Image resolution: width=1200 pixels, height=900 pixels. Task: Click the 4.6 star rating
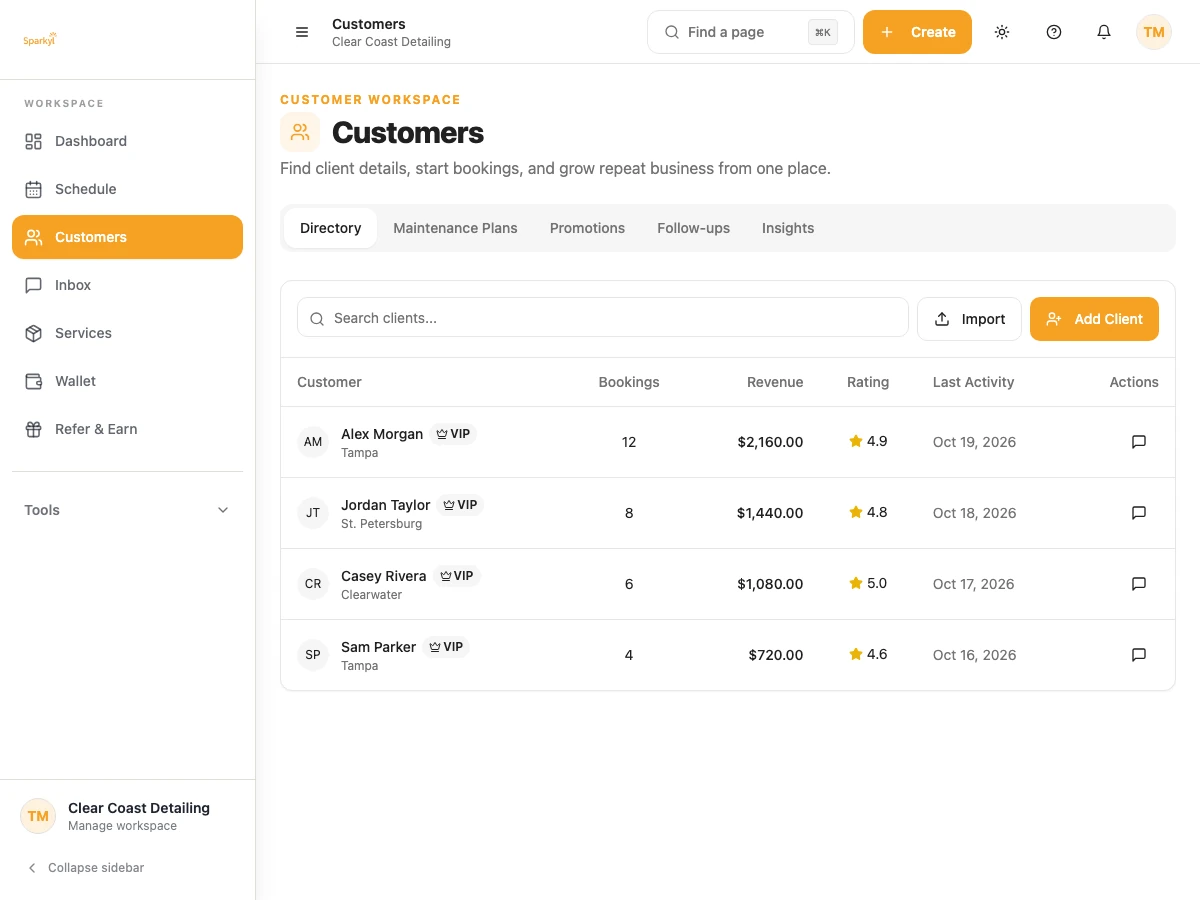point(868,654)
